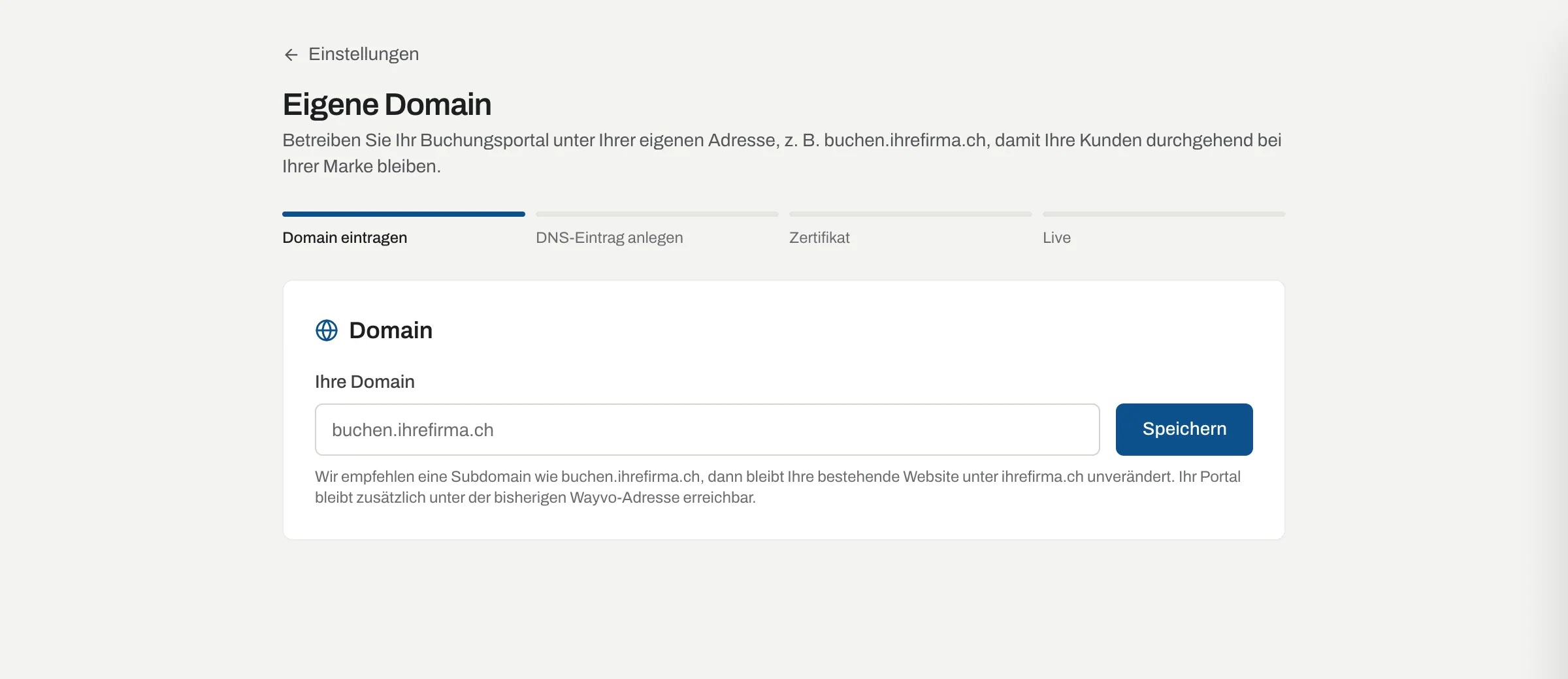The height and width of the screenshot is (679, 1568).
Task: Click the back arrow beside Einstellungen
Action: [291, 55]
